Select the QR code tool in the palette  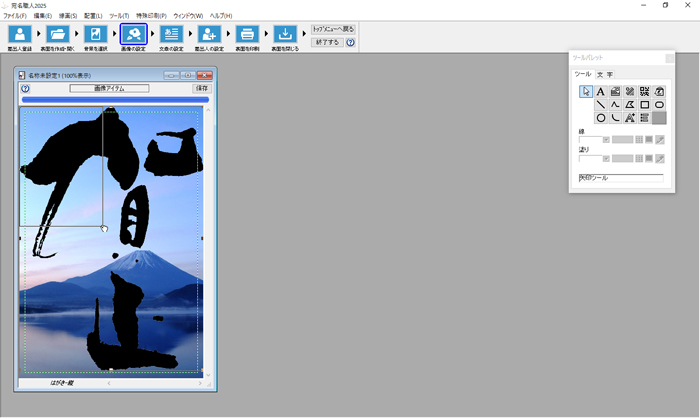click(x=645, y=92)
